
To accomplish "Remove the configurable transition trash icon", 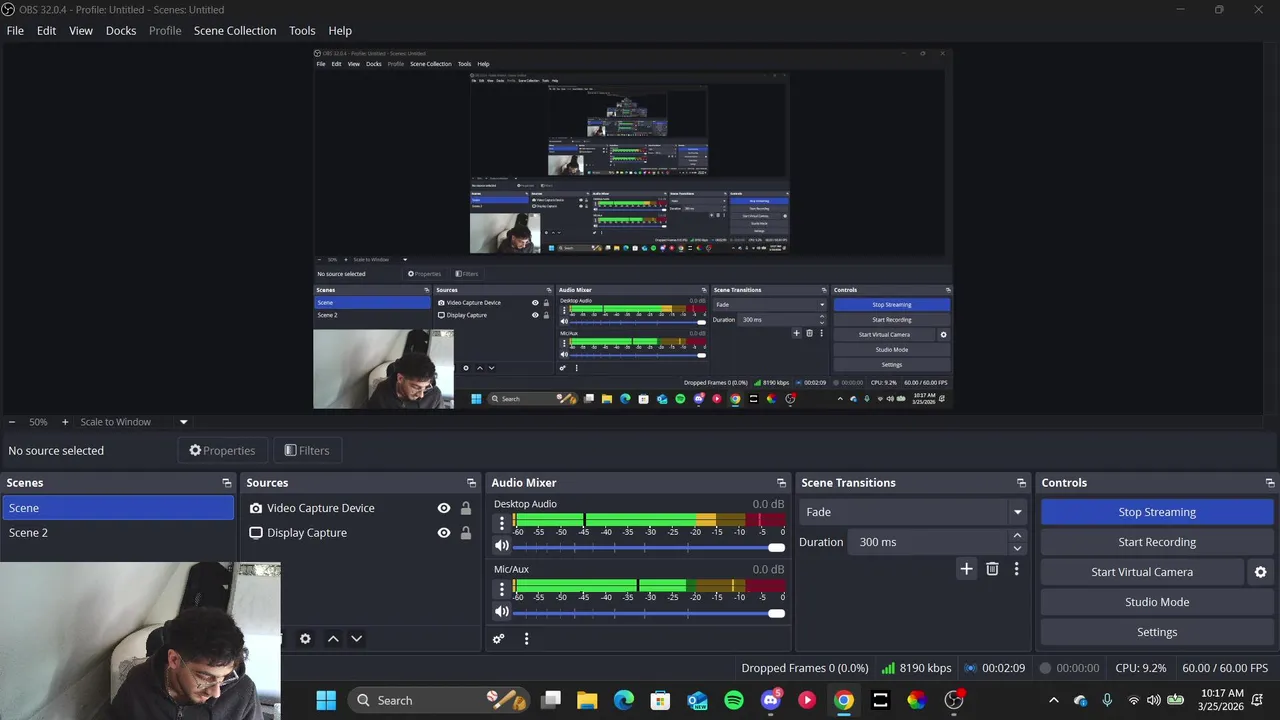I will [992, 569].
